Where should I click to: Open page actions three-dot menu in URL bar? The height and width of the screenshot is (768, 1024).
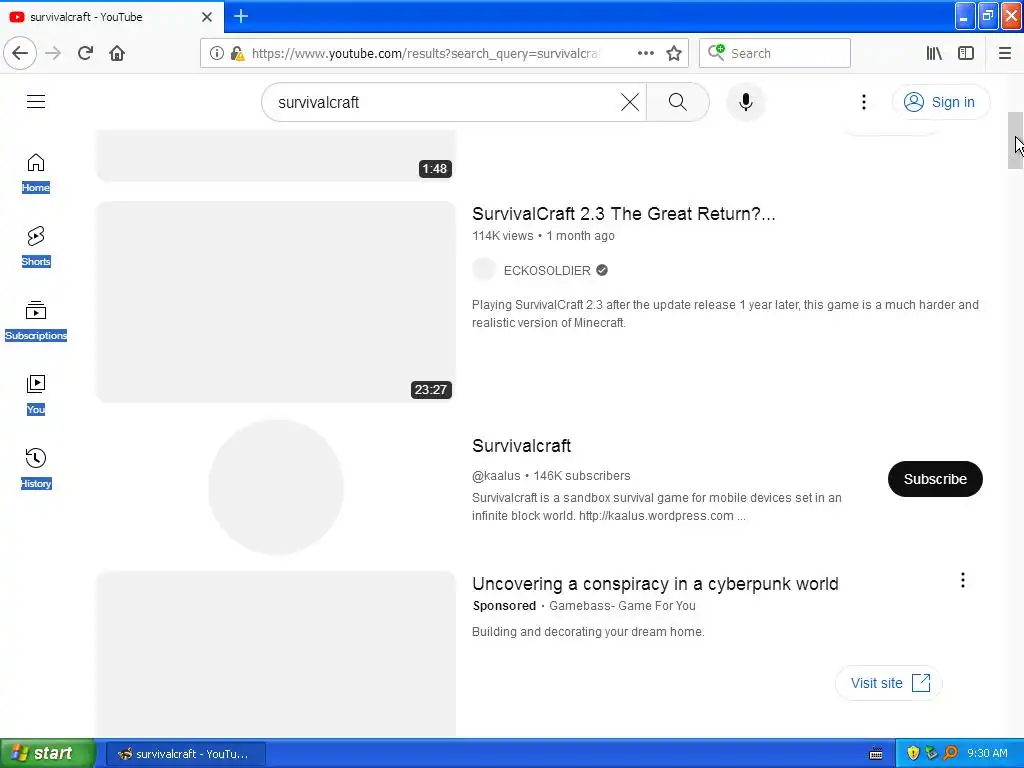coord(645,53)
